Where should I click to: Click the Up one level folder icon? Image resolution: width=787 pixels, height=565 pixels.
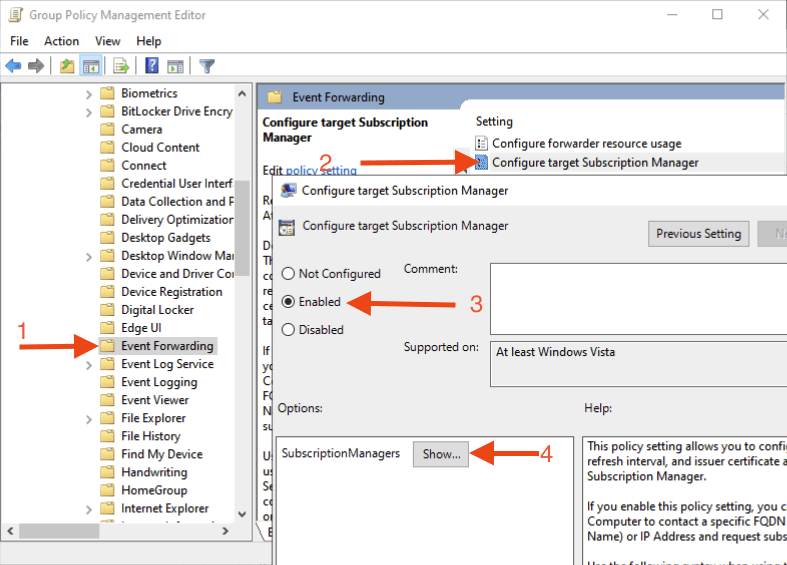67,66
